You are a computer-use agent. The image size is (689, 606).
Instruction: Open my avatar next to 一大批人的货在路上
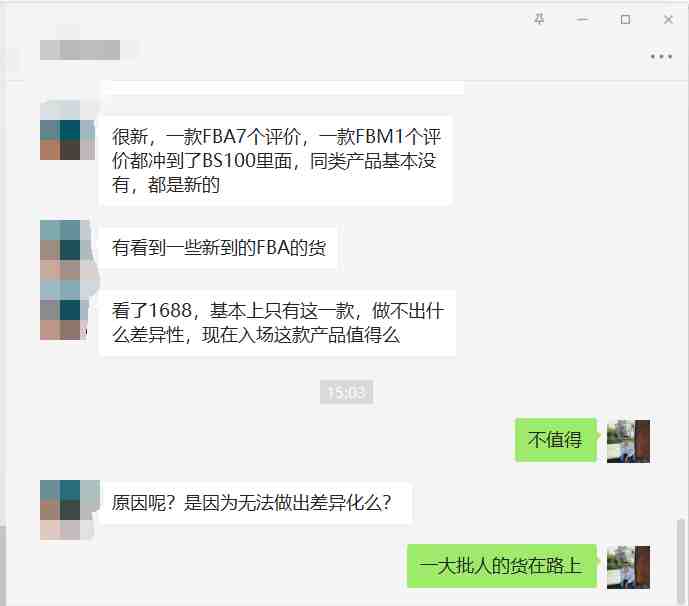tap(628, 567)
